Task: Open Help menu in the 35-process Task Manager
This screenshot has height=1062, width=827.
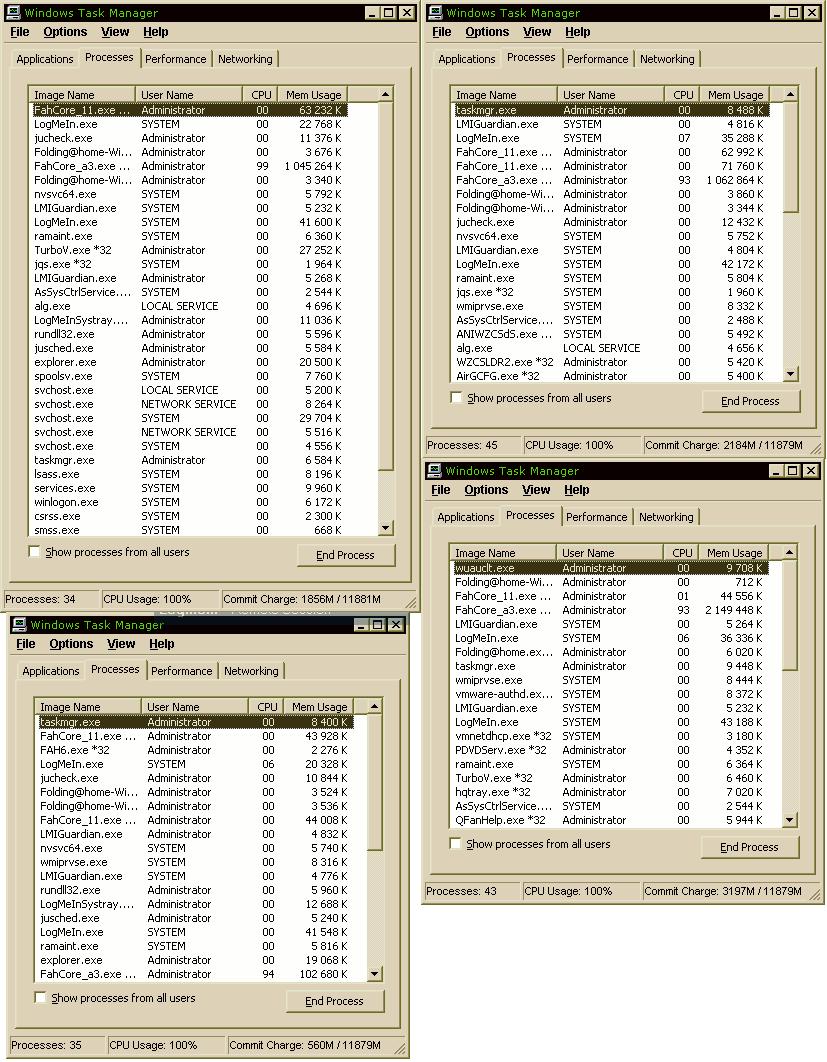Action: pos(162,643)
